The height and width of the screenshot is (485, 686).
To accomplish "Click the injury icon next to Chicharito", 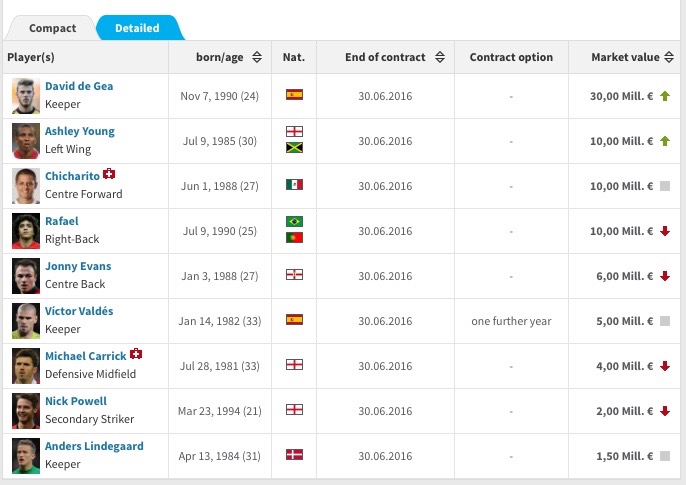I will tap(109, 174).
